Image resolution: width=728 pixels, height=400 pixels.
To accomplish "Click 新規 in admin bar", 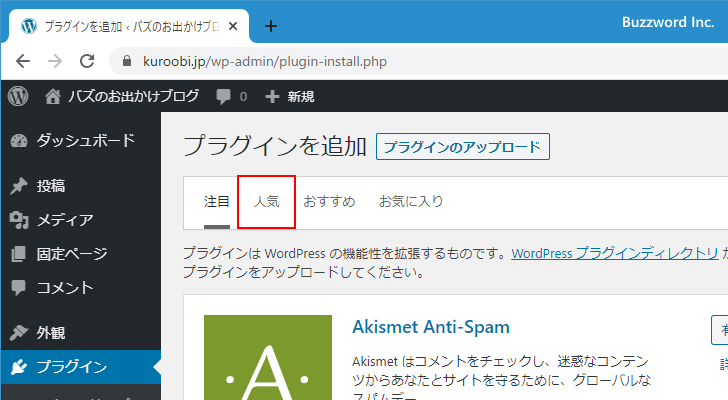I will [x=301, y=97].
